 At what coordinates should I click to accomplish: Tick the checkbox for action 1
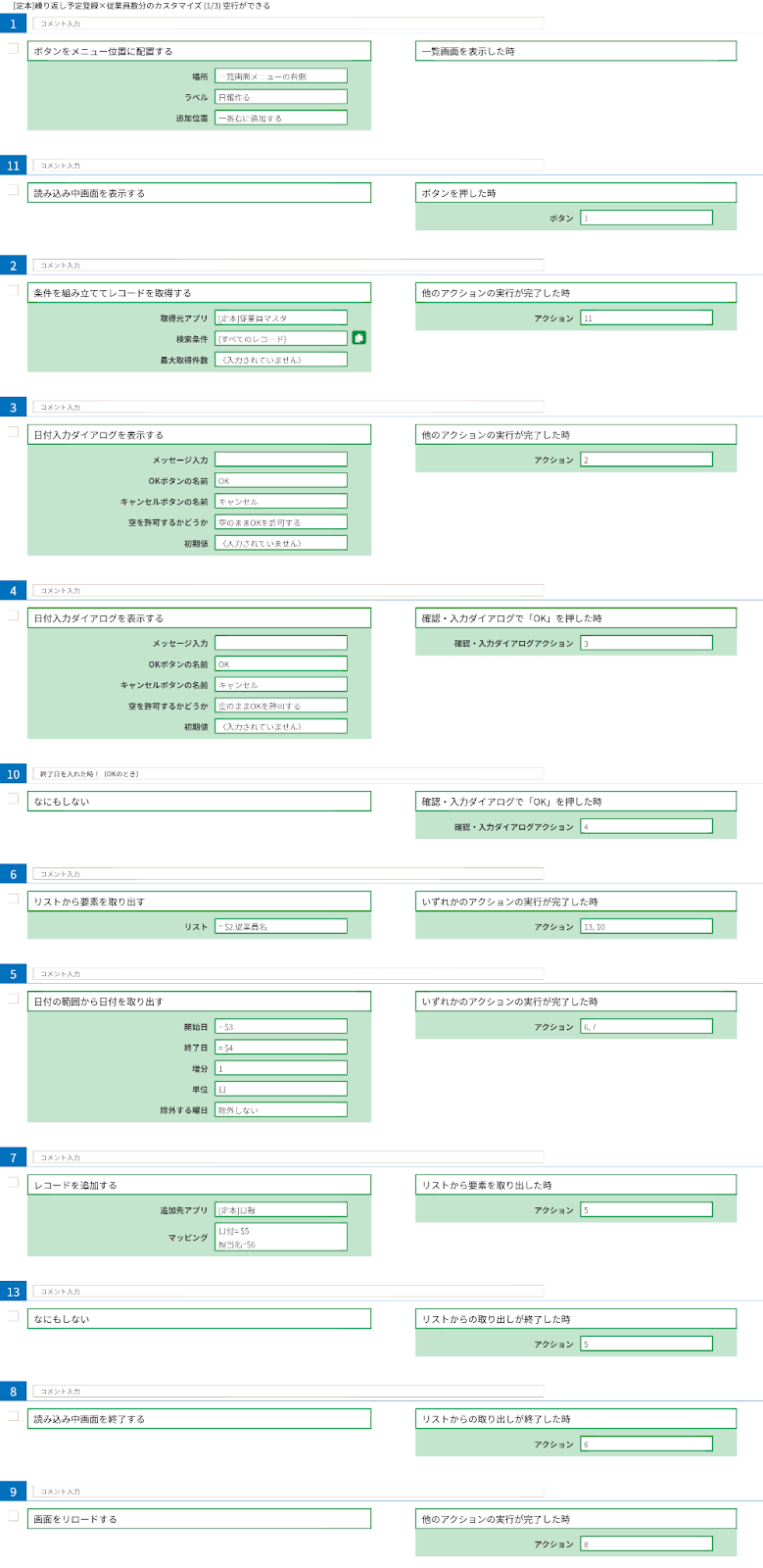pyautogui.click(x=14, y=48)
